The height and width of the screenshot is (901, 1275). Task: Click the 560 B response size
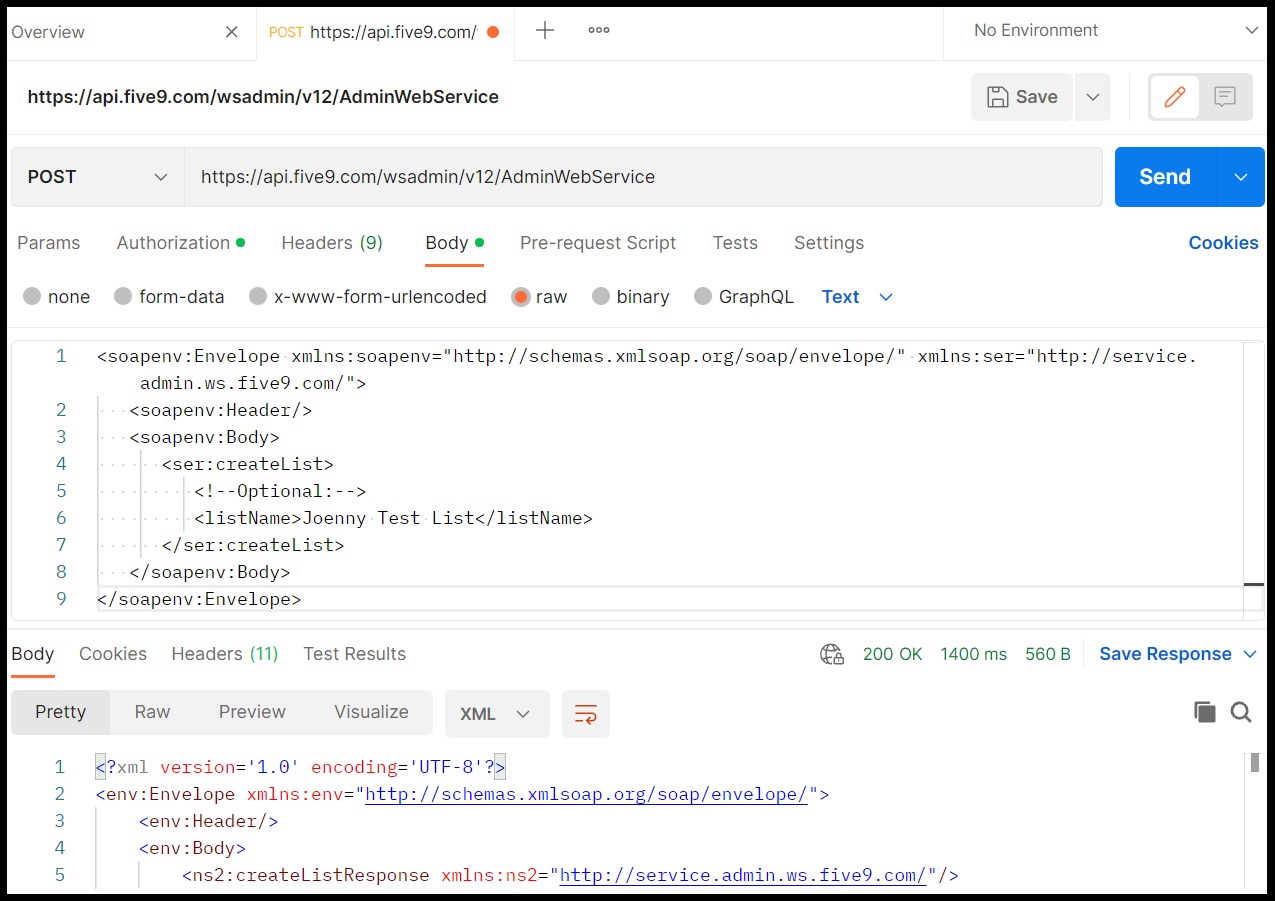(1048, 654)
